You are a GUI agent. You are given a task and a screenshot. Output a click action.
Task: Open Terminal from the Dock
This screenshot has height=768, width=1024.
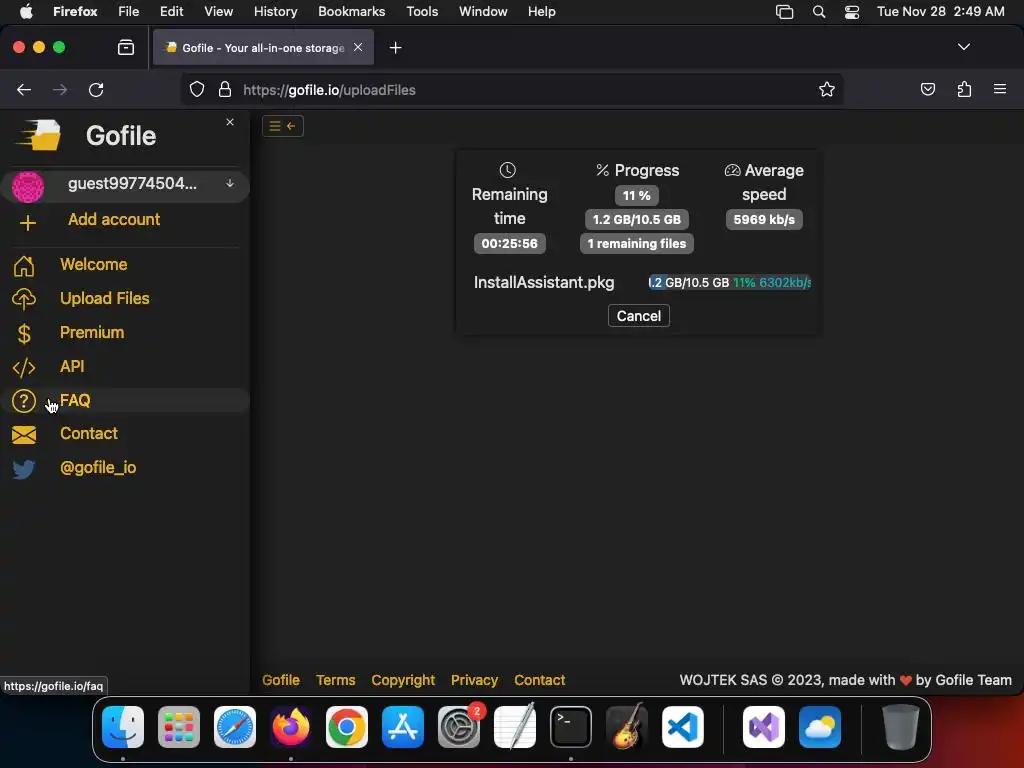pyautogui.click(x=571, y=727)
